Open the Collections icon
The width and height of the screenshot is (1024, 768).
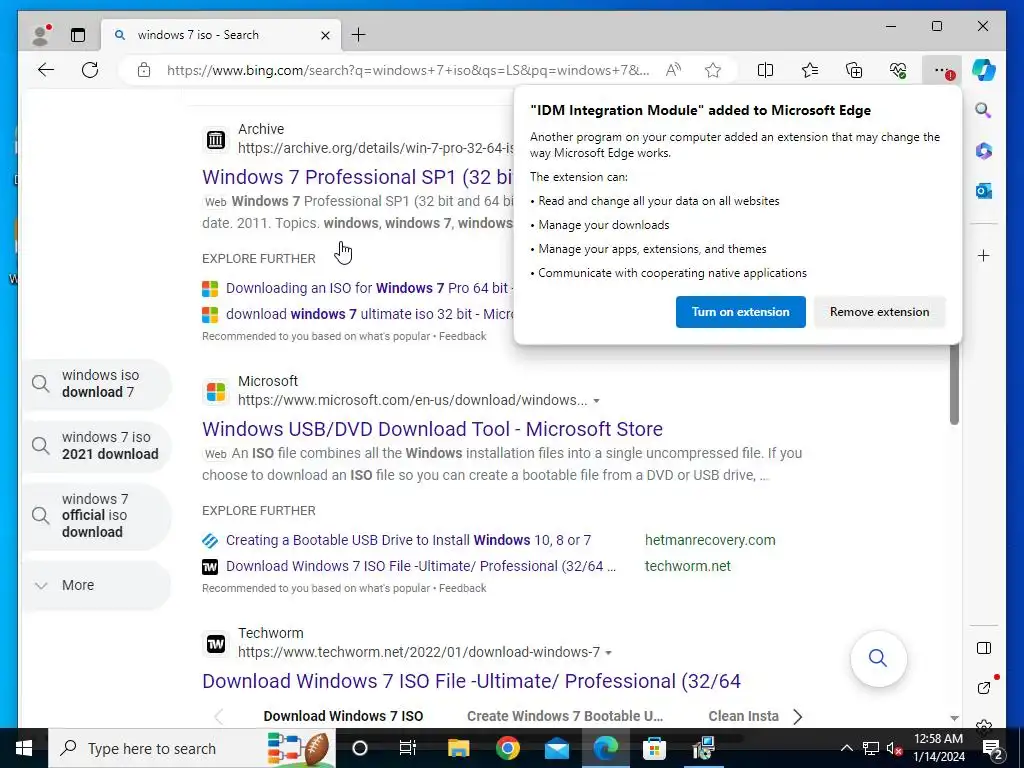(x=854, y=70)
